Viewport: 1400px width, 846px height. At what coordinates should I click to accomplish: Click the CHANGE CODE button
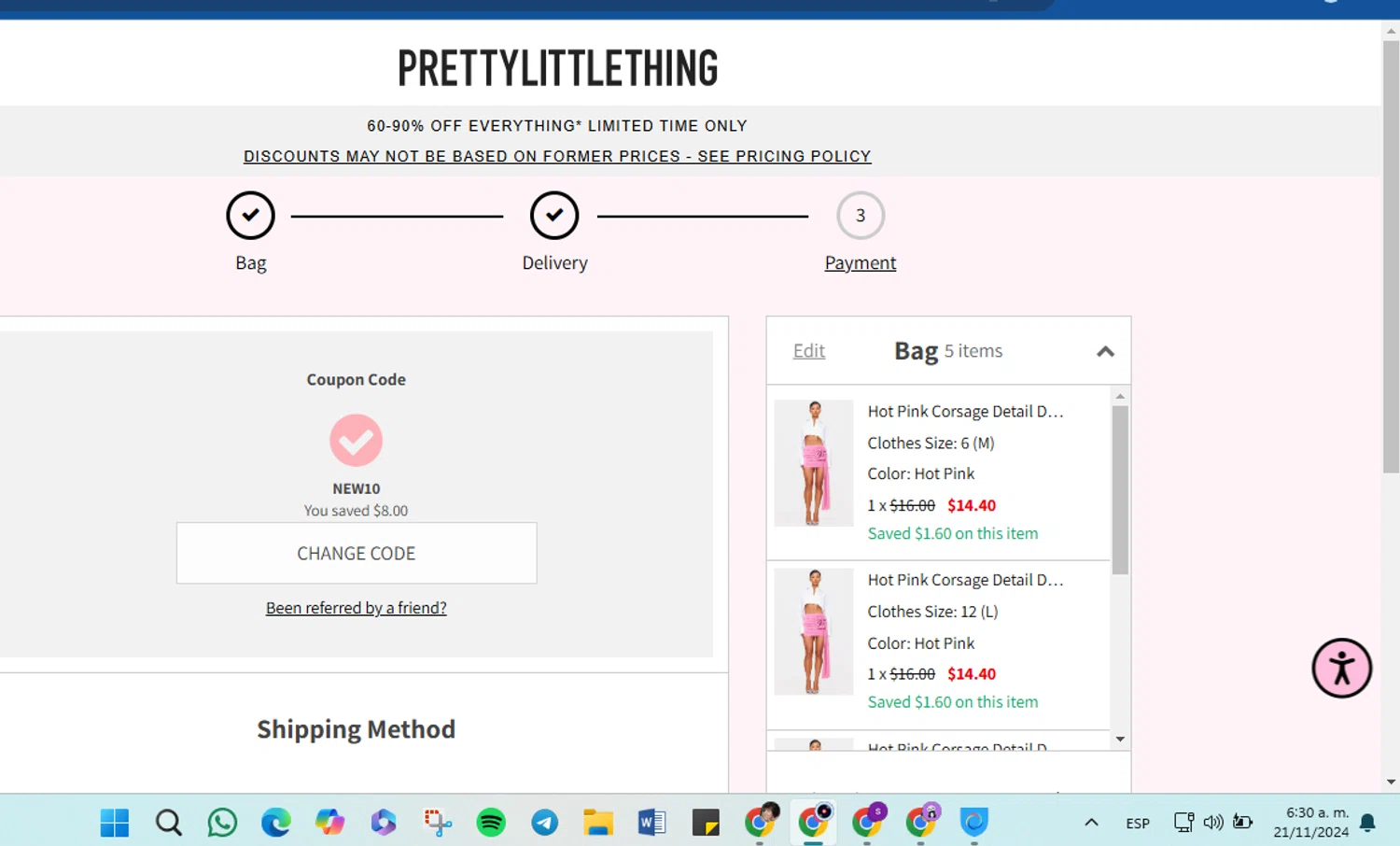pyautogui.click(x=357, y=553)
